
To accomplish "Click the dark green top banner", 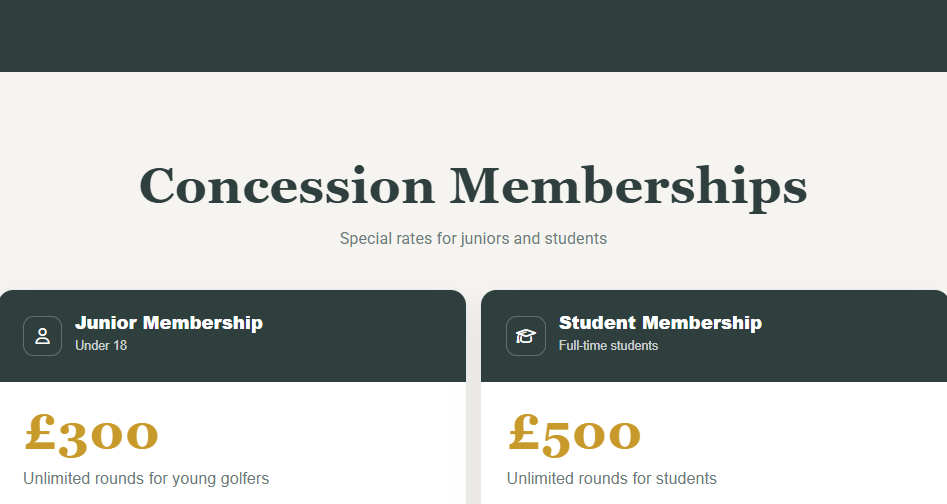I will (x=473, y=35).
